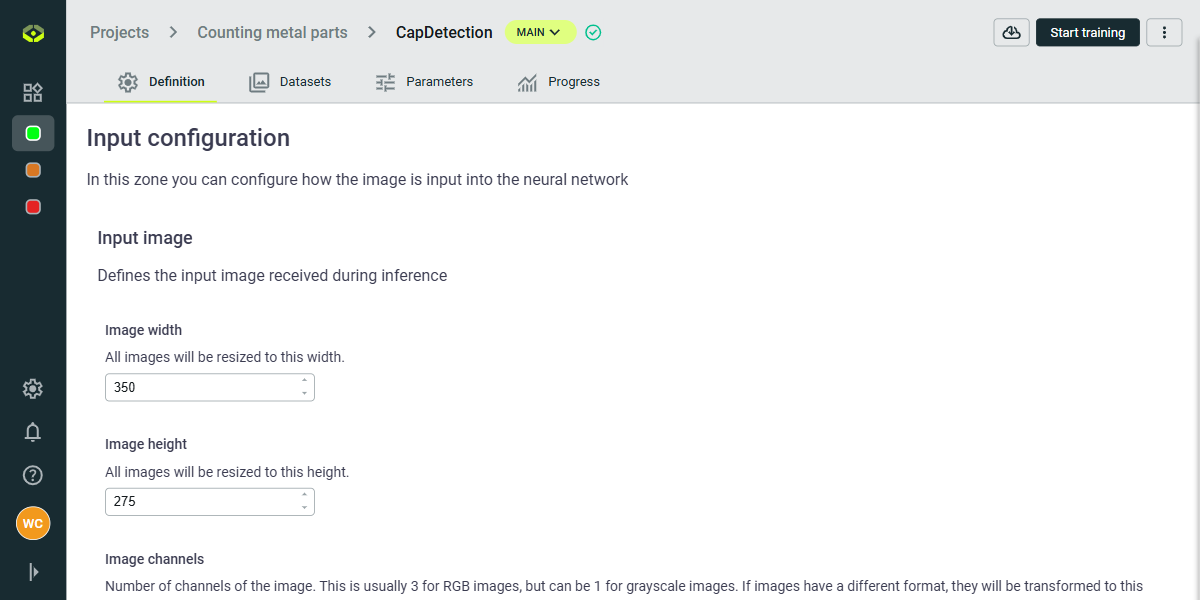
Task: Open the WC user avatar menu
Action: click(x=33, y=523)
